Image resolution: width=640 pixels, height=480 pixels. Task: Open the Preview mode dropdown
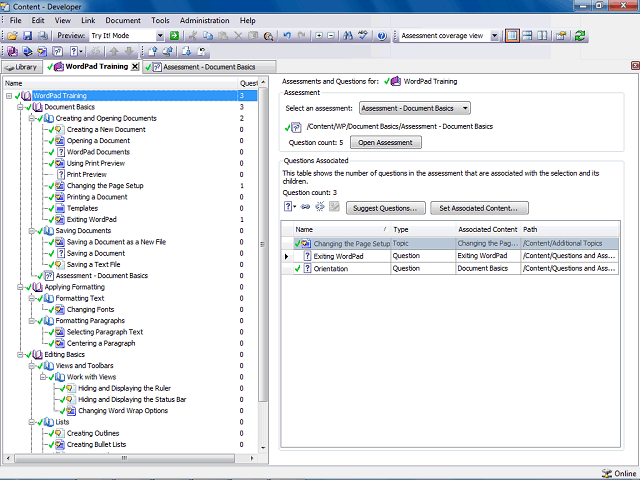click(x=160, y=36)
